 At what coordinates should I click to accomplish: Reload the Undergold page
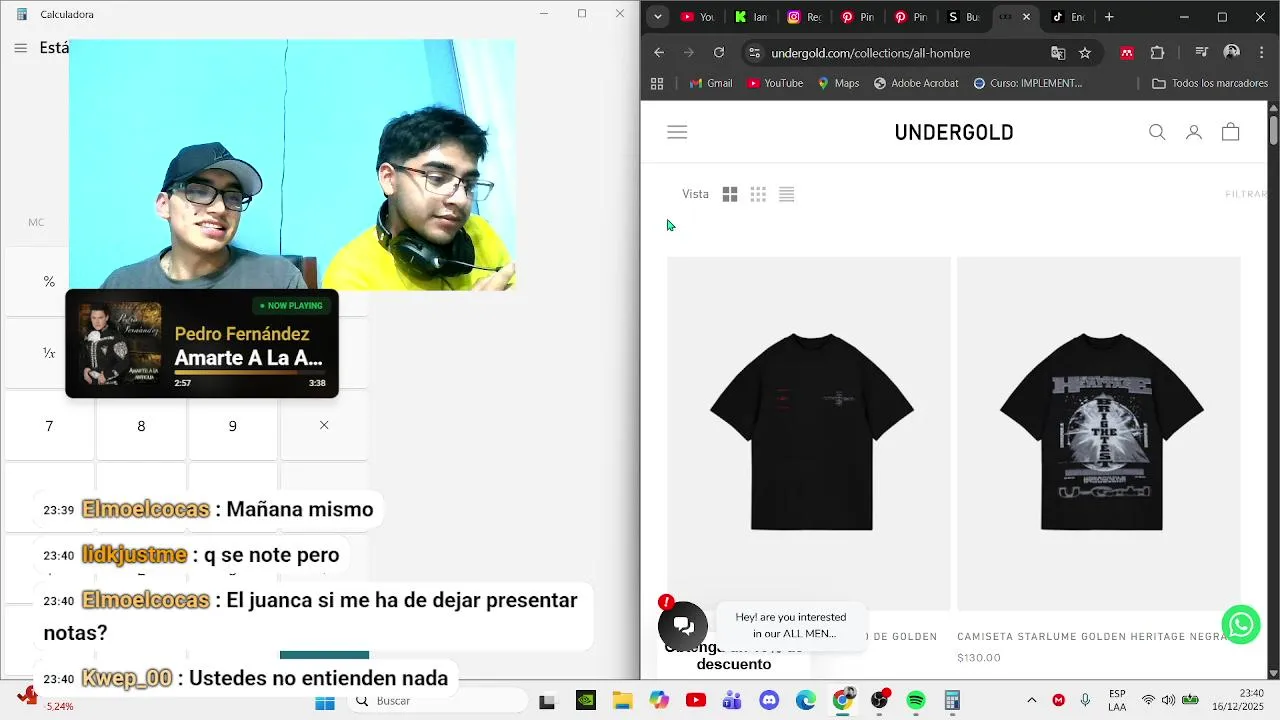click(x=718, y=53)
